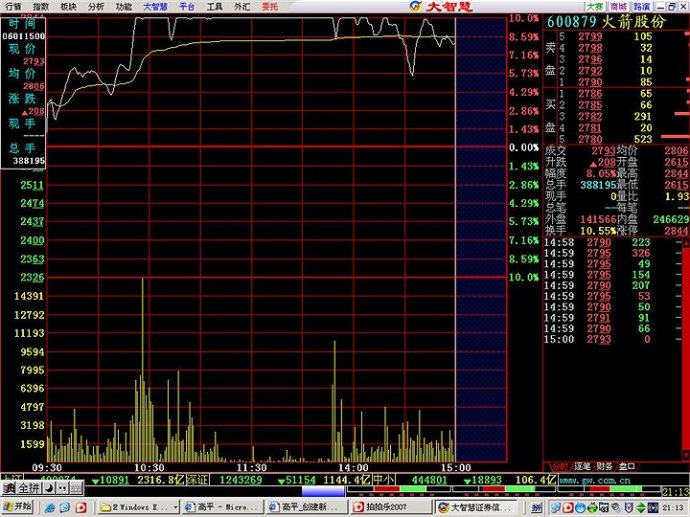This screenshot has width=690, height=517.
Task: Open the 工具 menu
Action: [x=215, y=6]
